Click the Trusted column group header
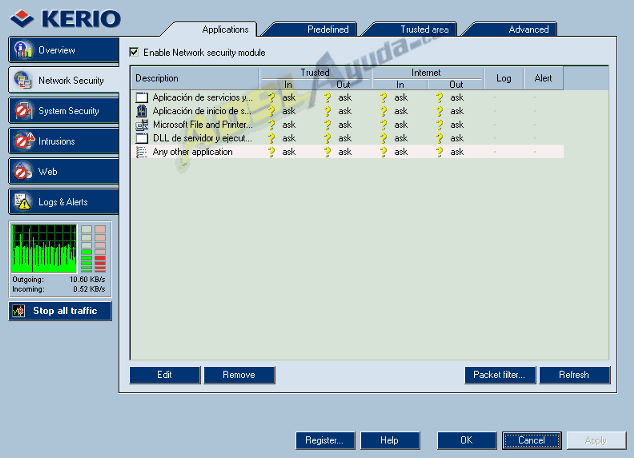The image size is (634, 458). 315,73
